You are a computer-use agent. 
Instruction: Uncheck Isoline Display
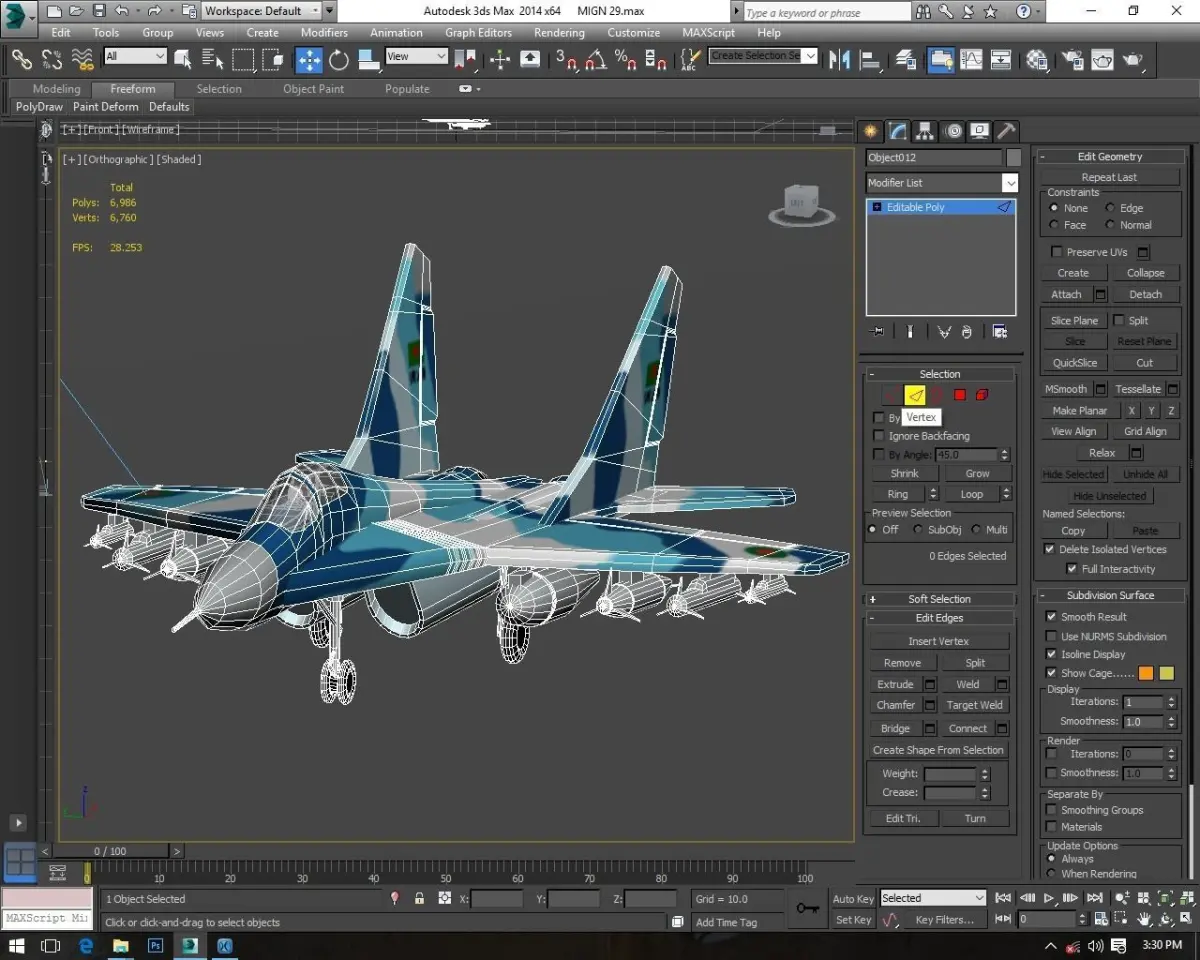click(x=1051, y=654)
